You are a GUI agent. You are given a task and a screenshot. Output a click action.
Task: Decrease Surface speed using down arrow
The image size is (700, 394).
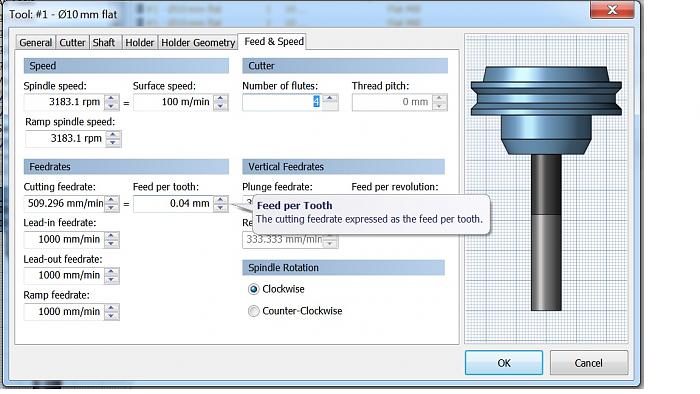221,106
